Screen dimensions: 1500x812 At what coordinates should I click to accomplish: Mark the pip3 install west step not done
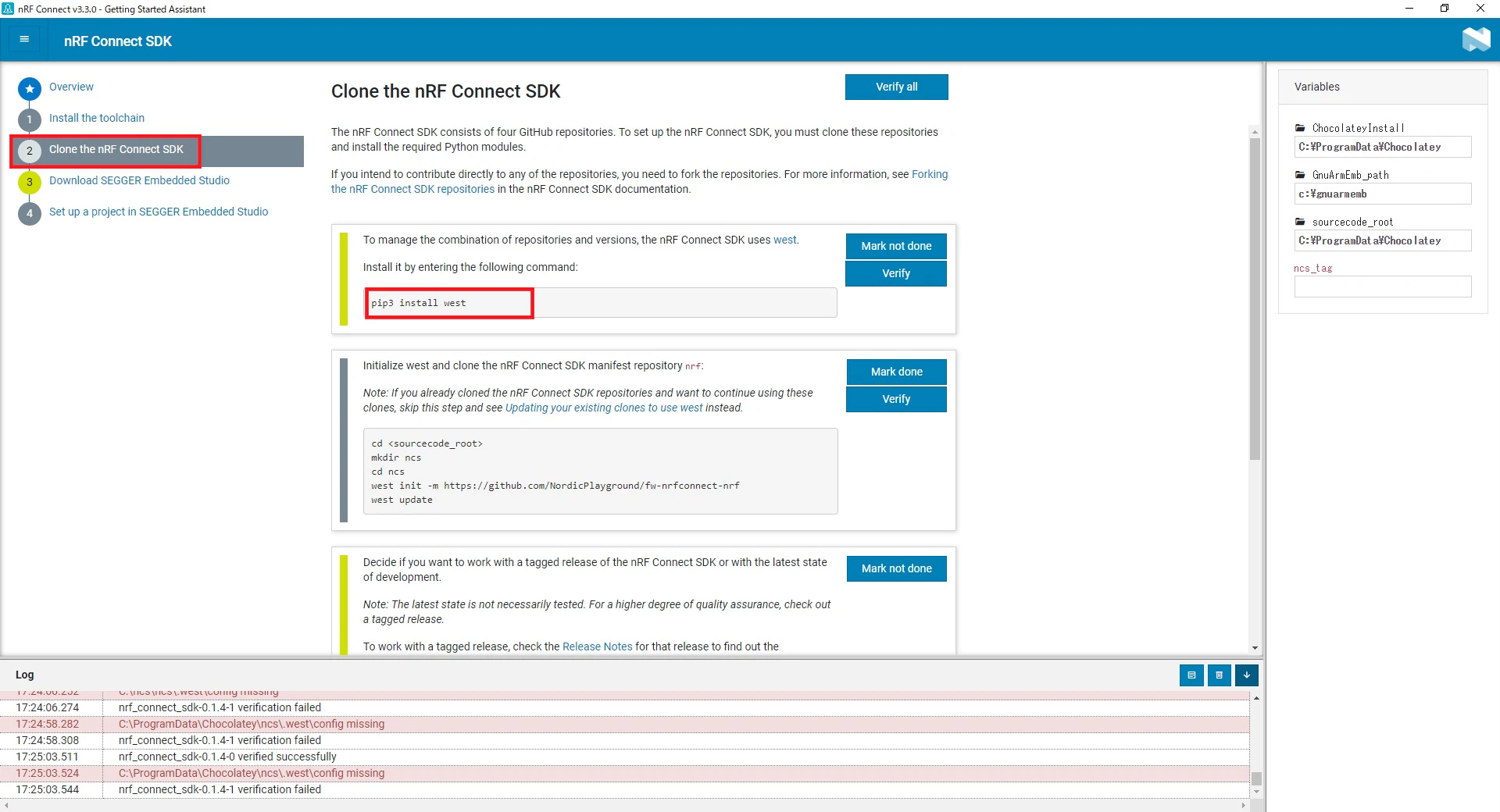896,246
